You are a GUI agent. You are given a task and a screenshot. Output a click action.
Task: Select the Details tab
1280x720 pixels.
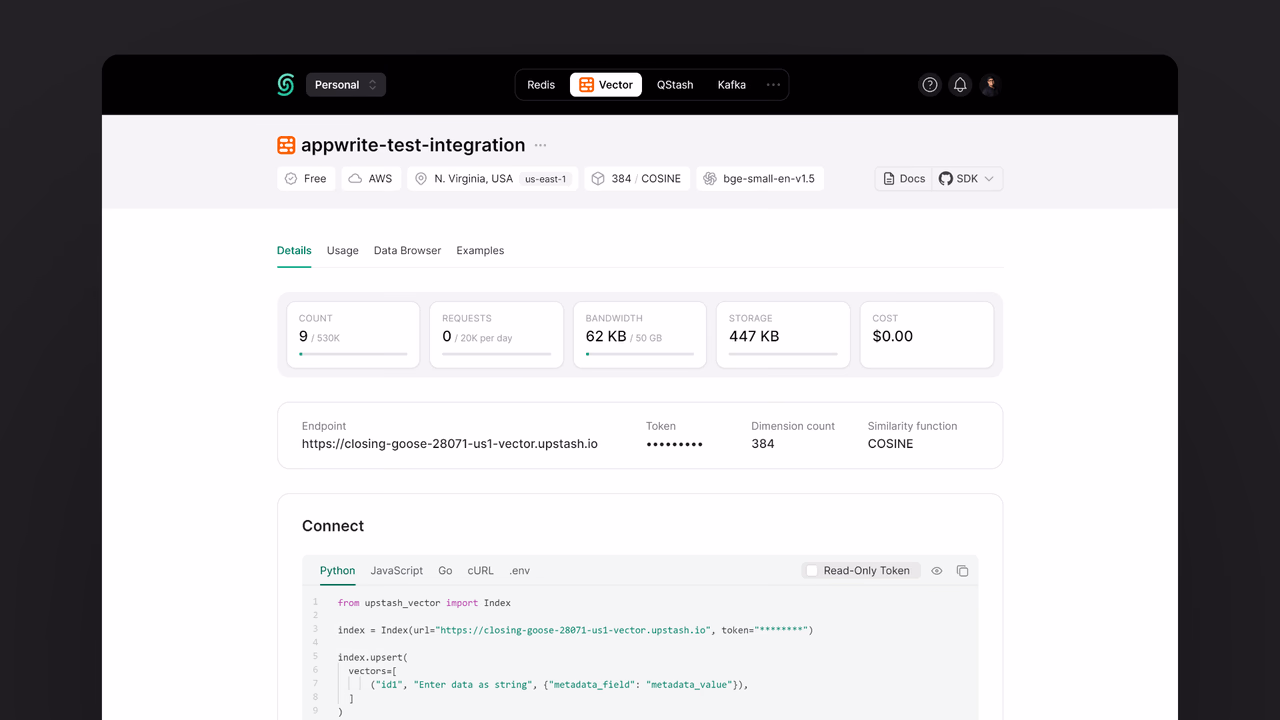point(294,251)
